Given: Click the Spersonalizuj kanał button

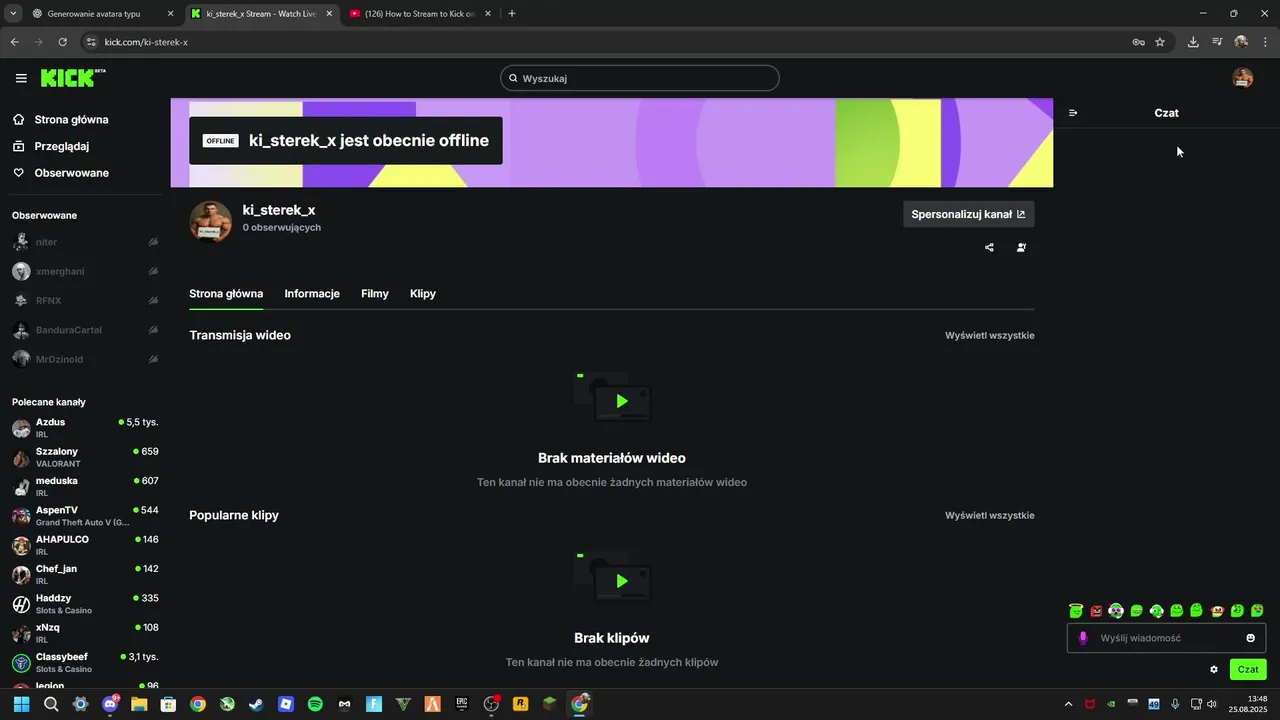Looking at the screenshot, I should (x=968, y=214).
